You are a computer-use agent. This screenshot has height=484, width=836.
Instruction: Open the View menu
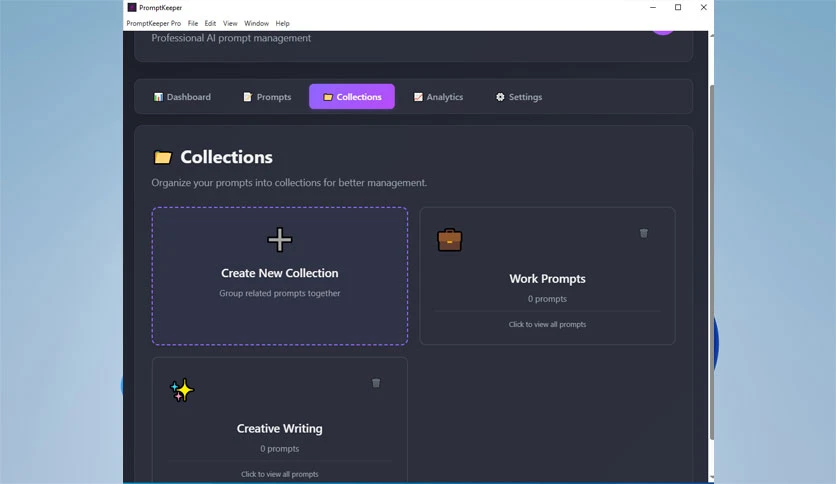pos(230,23)
